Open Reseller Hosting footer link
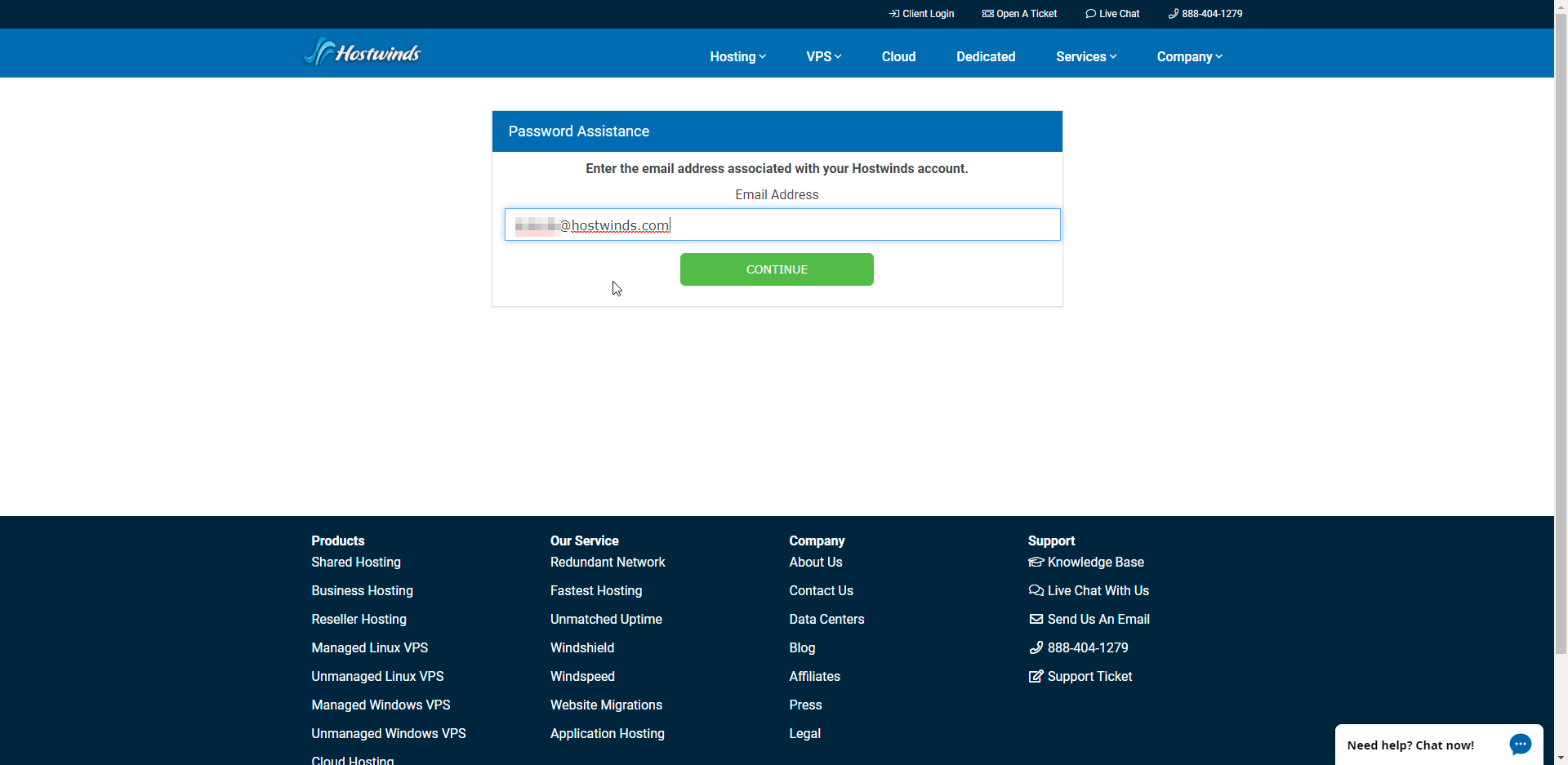Viewport: 1568px width, 765px height. pyautogui.click(x=359, y=619)
